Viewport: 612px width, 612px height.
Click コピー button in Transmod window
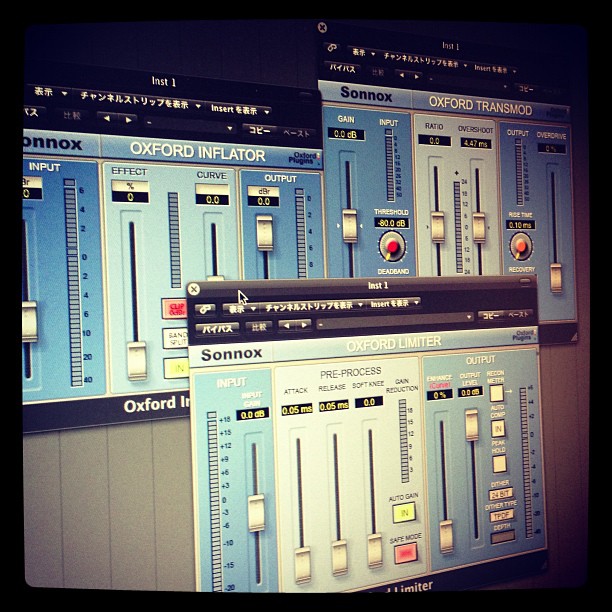click(526, 89)
